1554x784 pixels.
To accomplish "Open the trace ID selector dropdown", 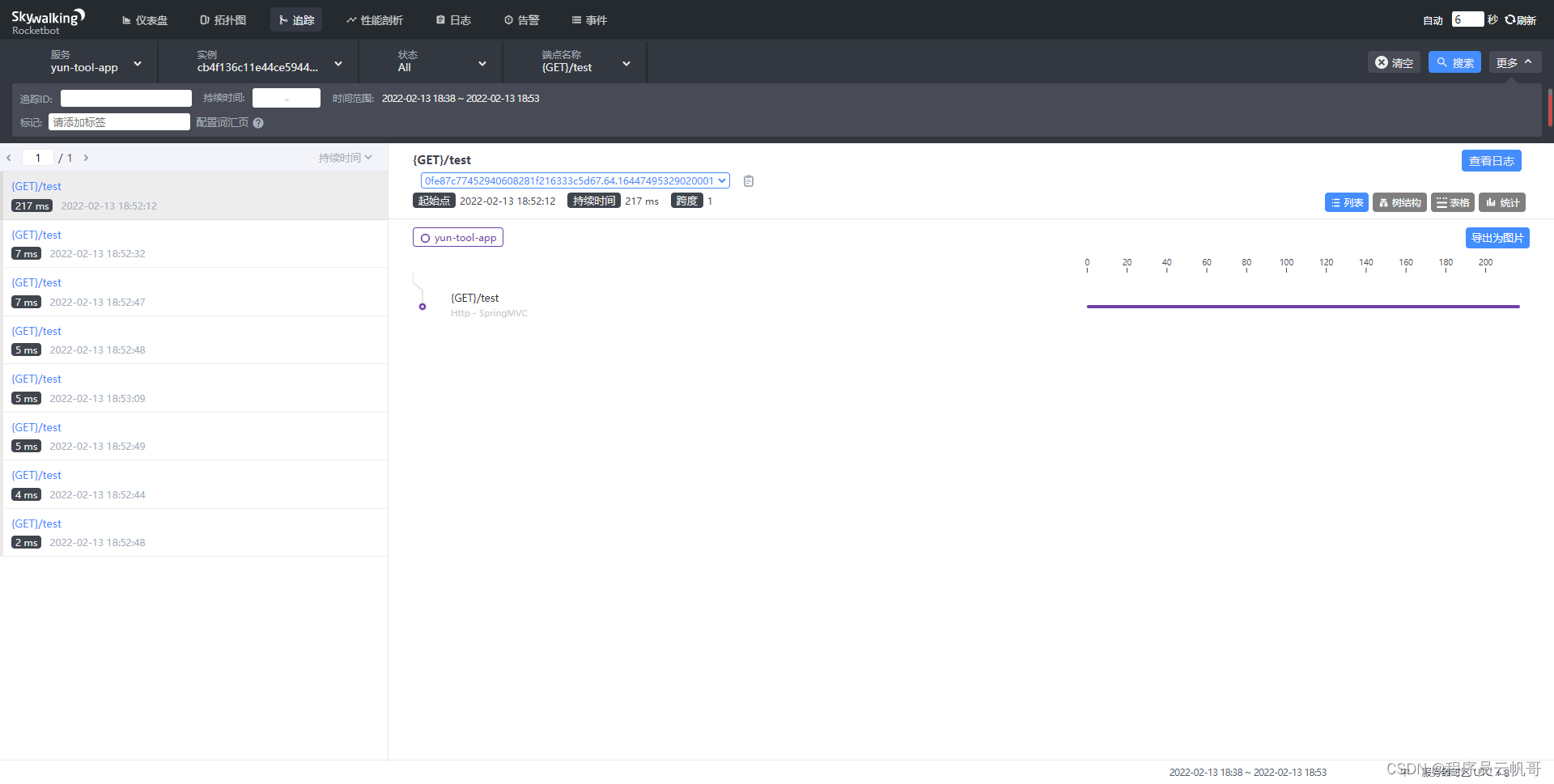I will 575,180.
